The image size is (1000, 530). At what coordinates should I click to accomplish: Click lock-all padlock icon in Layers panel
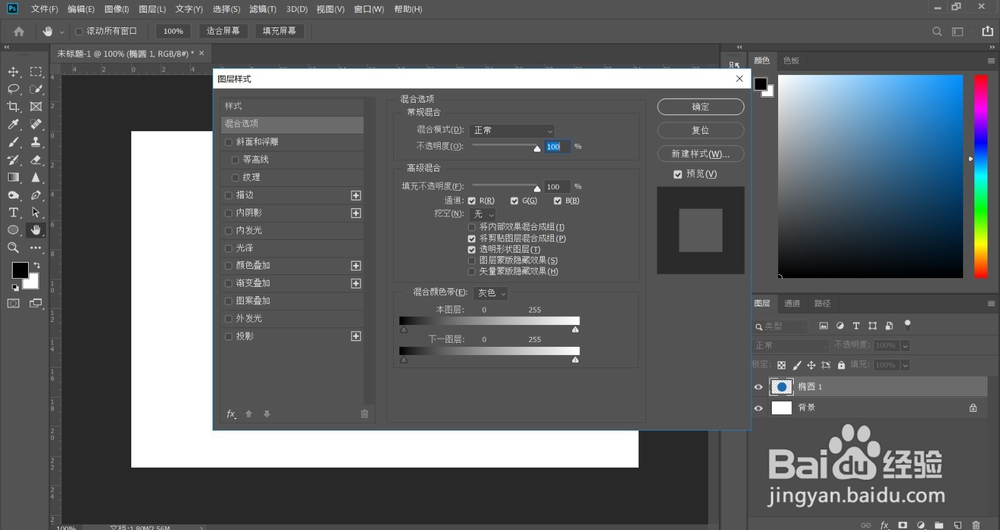tap(841, 365)
